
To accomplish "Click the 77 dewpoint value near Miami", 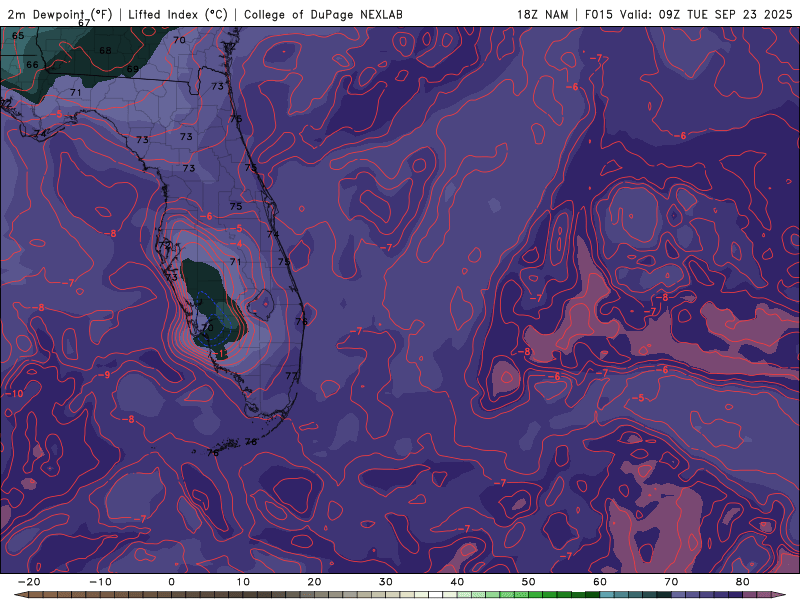I will tap(291, 376).
